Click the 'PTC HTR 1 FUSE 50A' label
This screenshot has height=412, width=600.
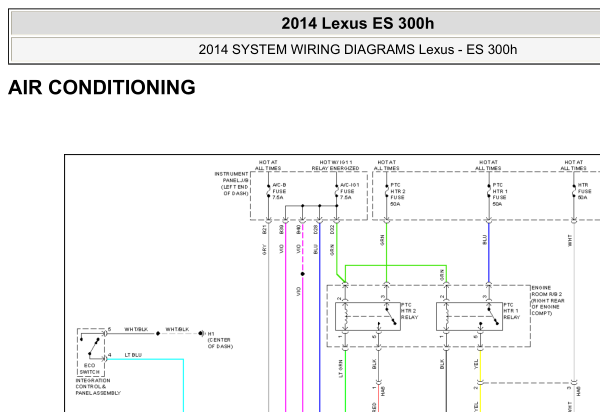(x=500, y=194)
